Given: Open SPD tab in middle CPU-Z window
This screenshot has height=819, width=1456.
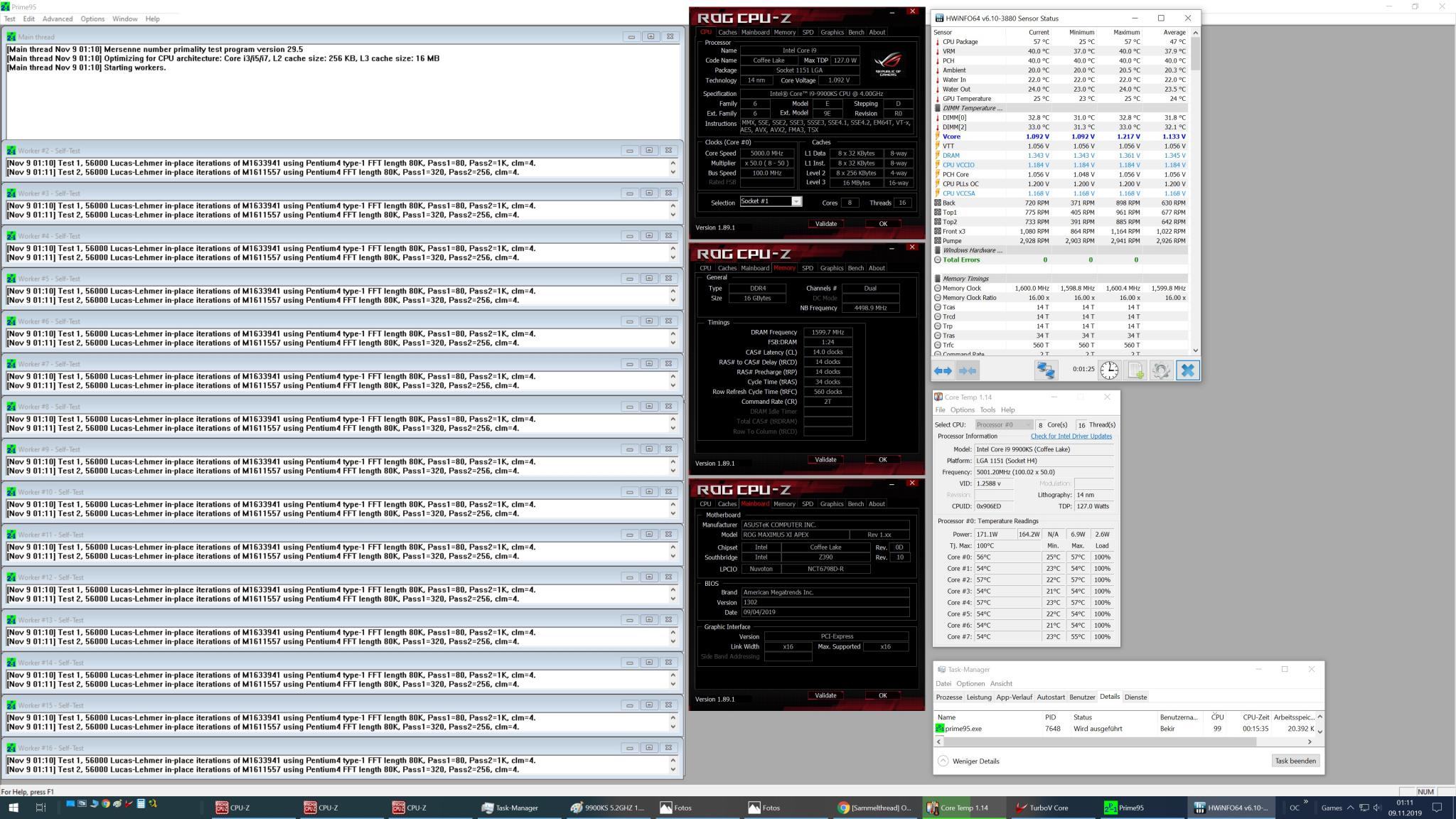Looking at the screenshot, I should pyautogui.click(x=808, y=268).
